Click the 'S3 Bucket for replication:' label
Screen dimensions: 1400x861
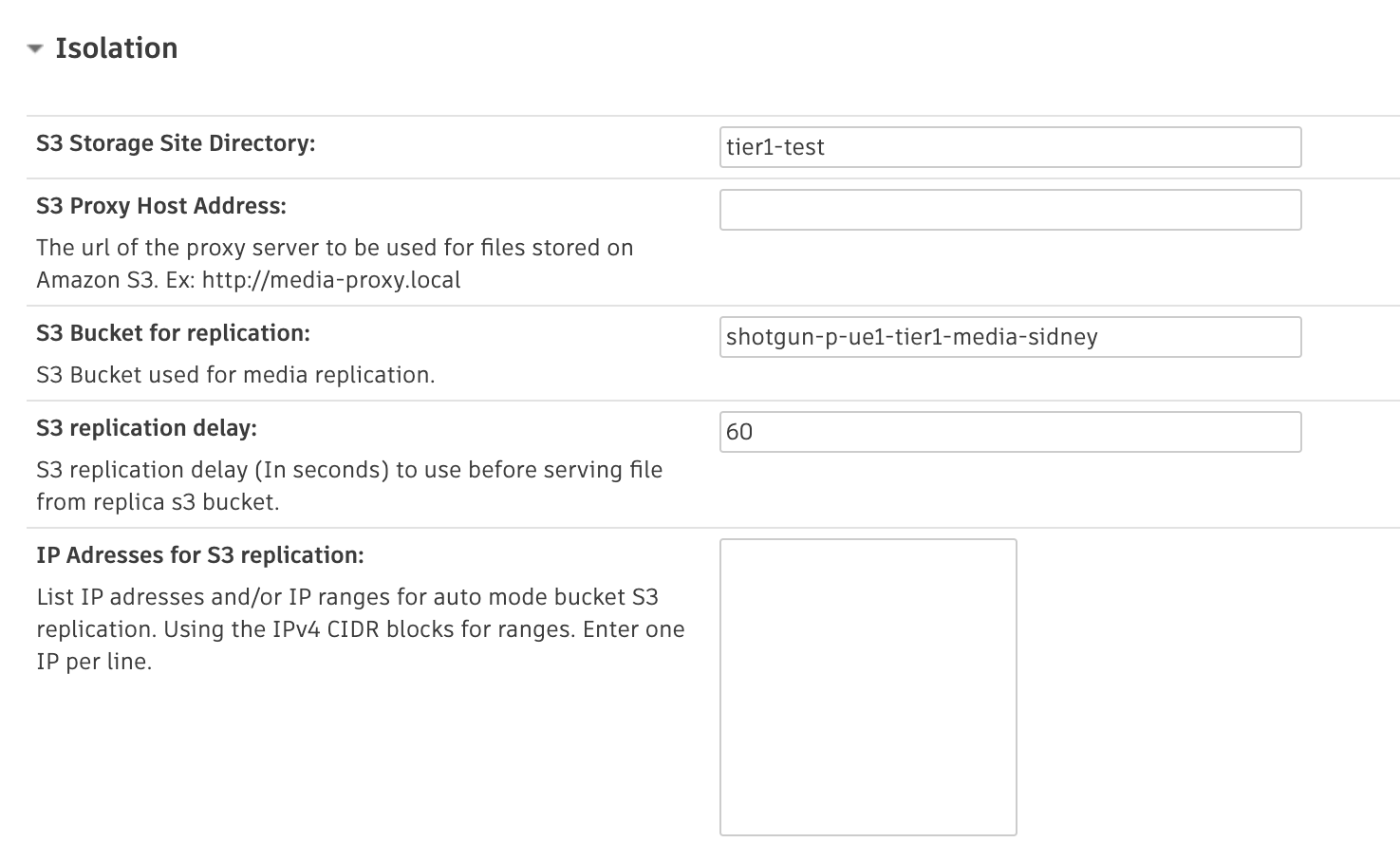(x=173, y=333)
